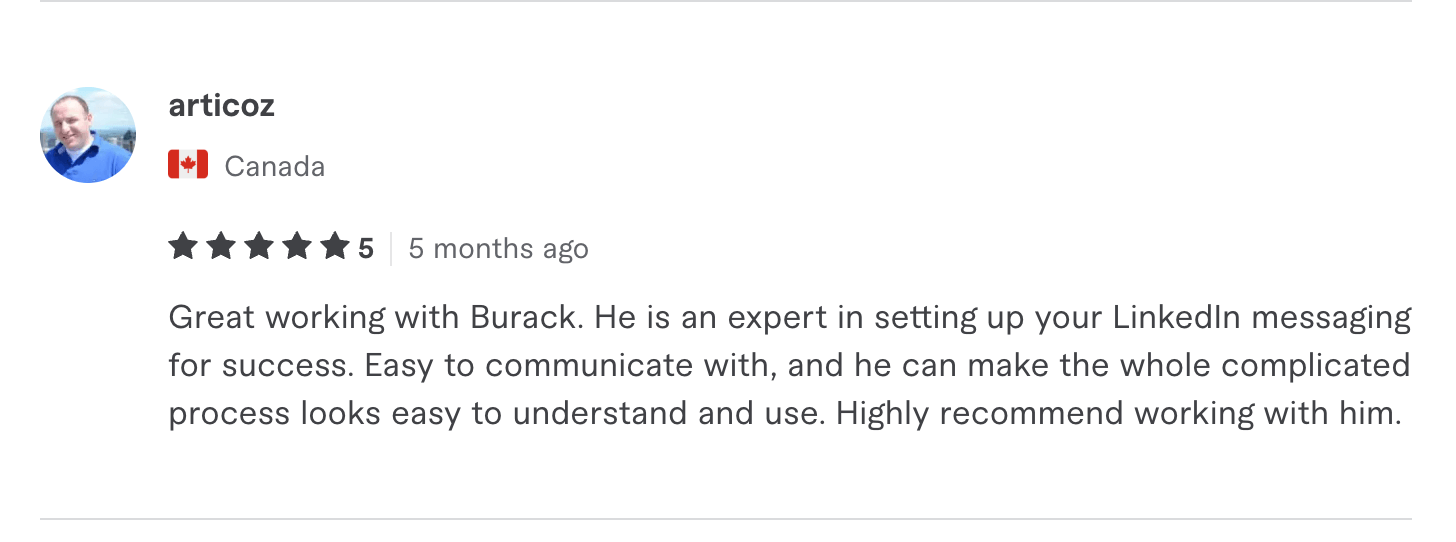
Task: Click the bold rating number 5
Action: coord(366,248)
